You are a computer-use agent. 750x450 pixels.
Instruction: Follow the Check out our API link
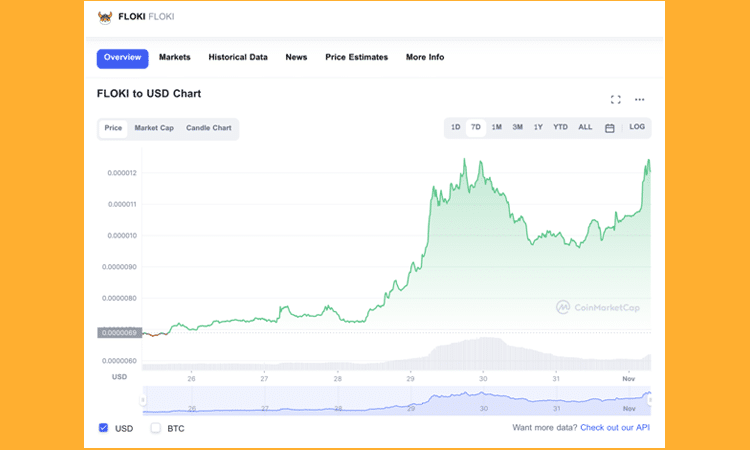[x=615, y=428]
